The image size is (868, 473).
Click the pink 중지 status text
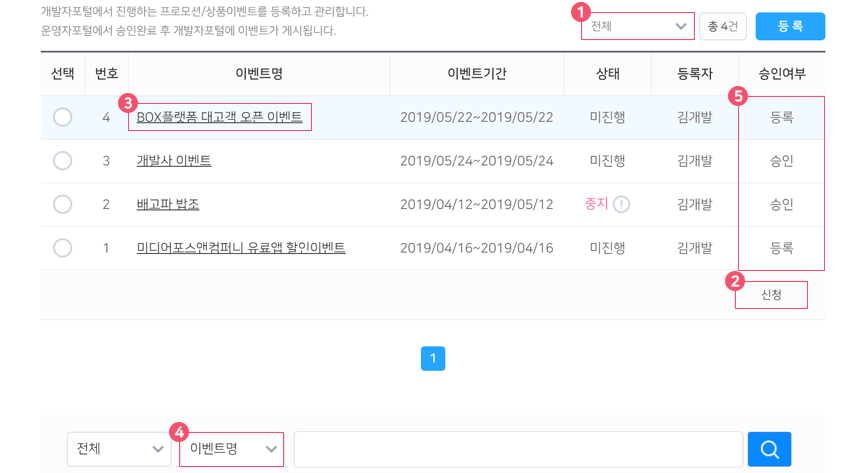click(x=596, y=204)
